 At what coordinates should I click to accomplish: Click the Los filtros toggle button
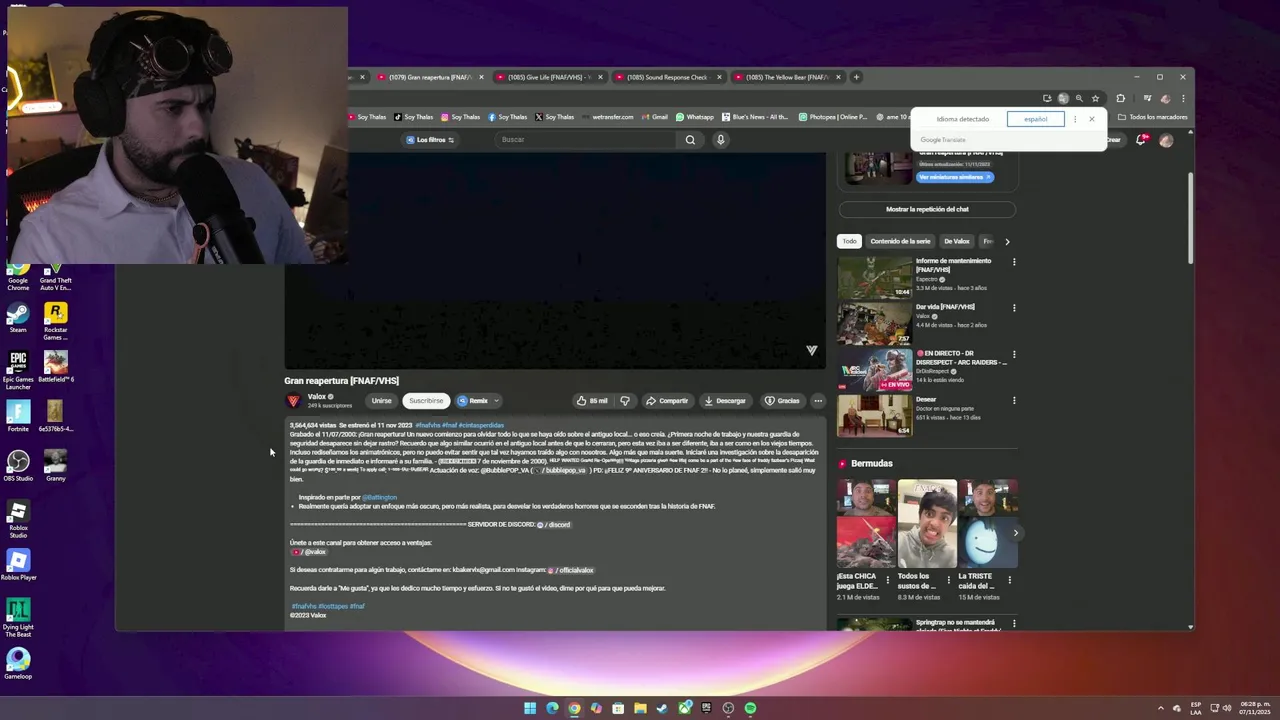(x=430, y=140)
